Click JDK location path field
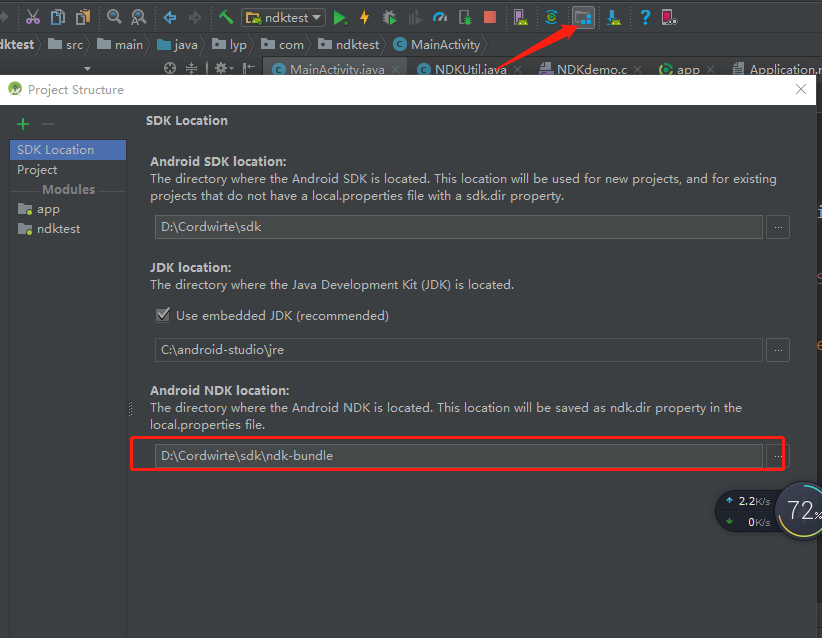 [x=458, y=350]
